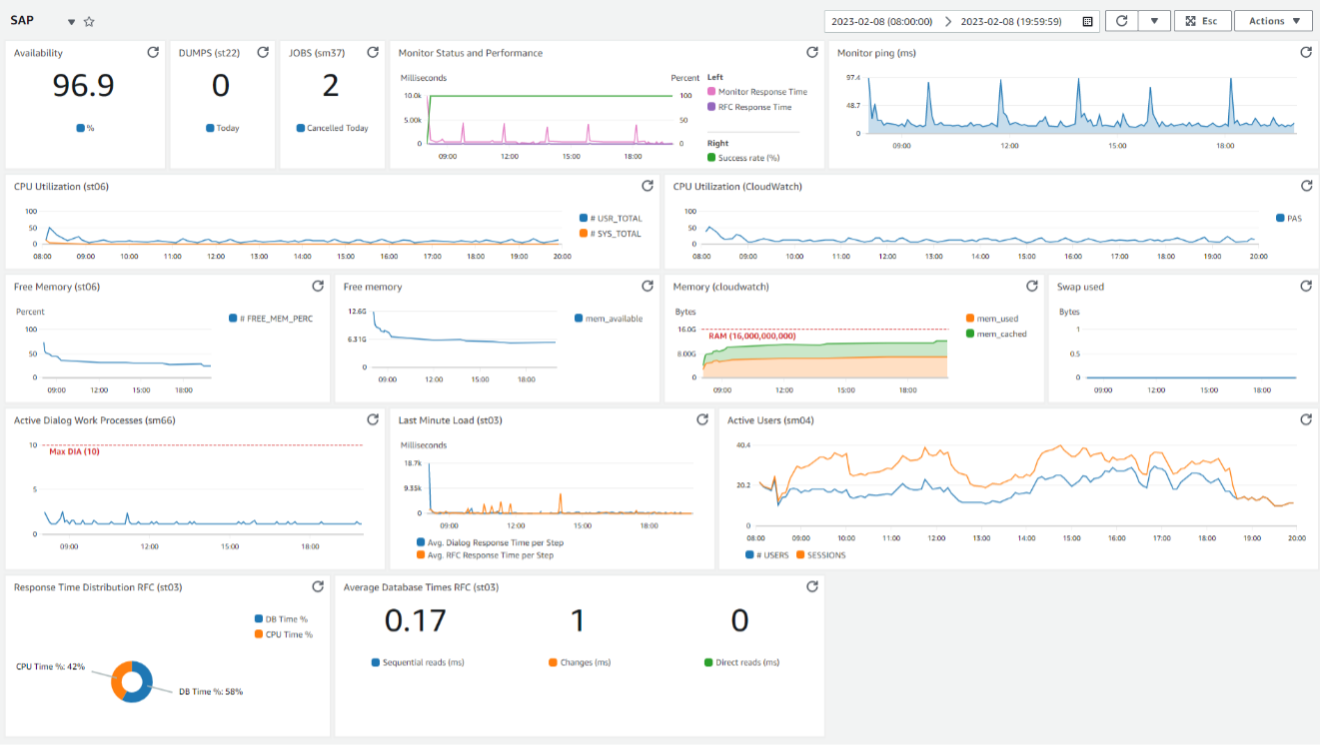This screenshot has width=1320, height=748.
Task: Refresh Response Time Distribution RFC widget
Action: click(318, 587)
